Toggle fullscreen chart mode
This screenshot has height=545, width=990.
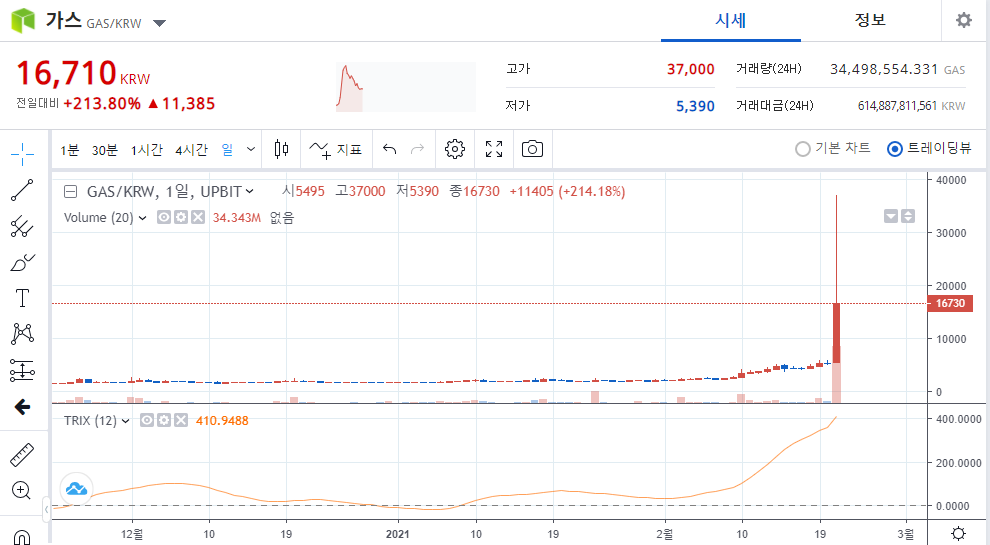click(494, 149)
